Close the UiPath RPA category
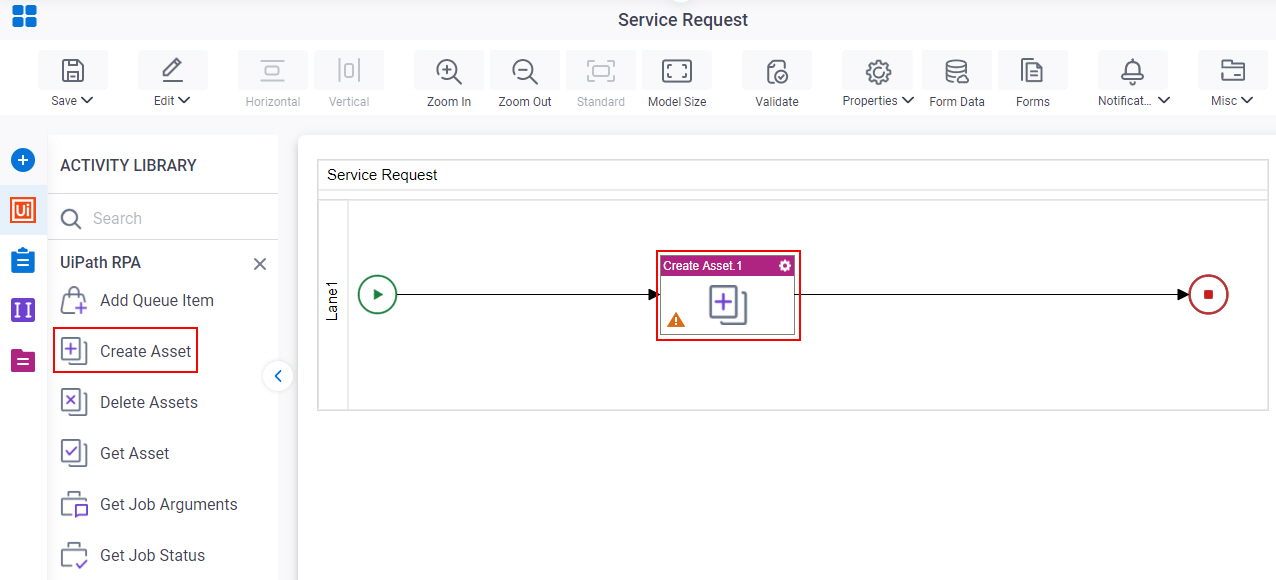 tap(260, 264)
